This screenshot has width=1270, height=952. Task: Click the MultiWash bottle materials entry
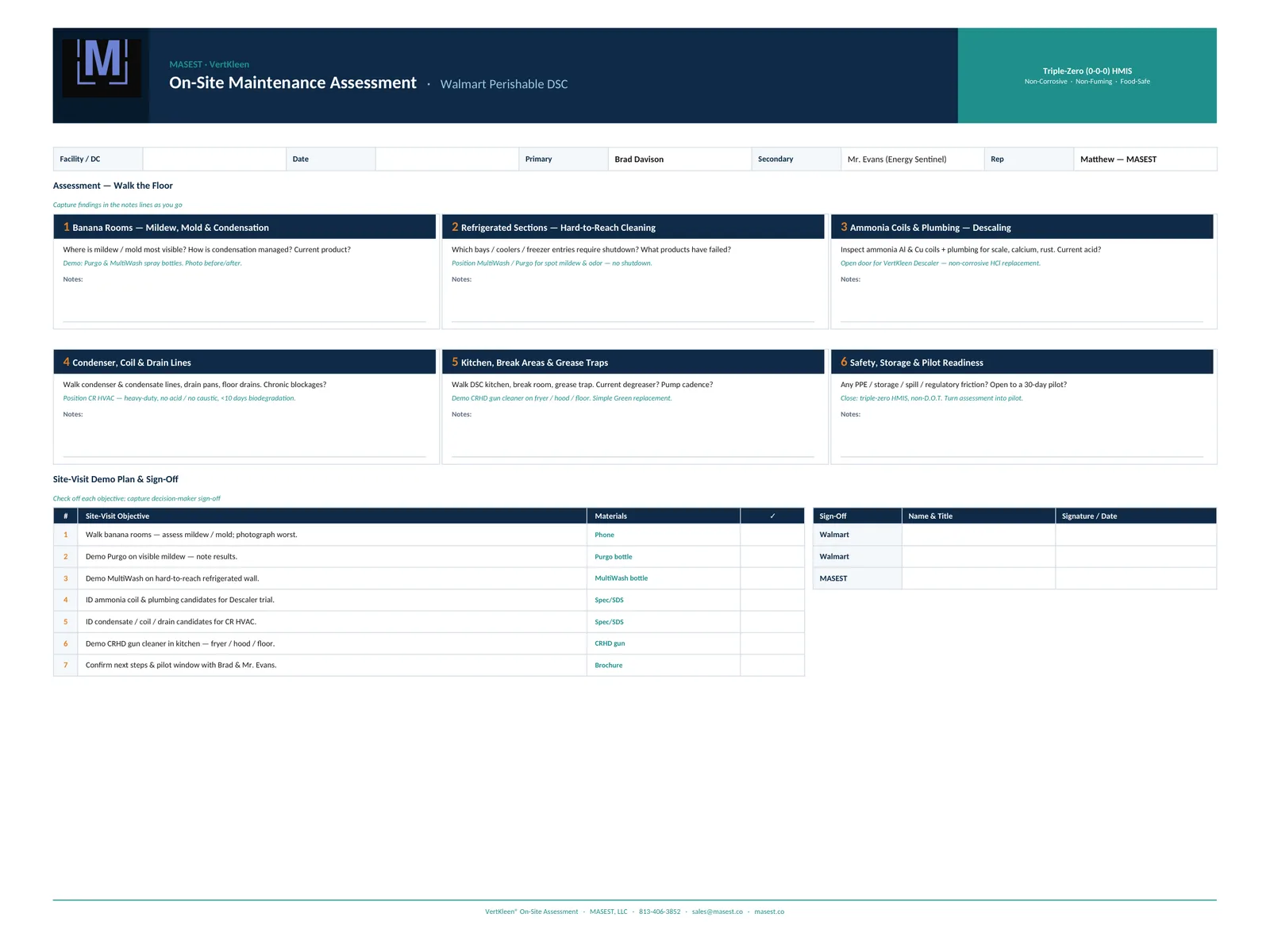coord(622,578)
